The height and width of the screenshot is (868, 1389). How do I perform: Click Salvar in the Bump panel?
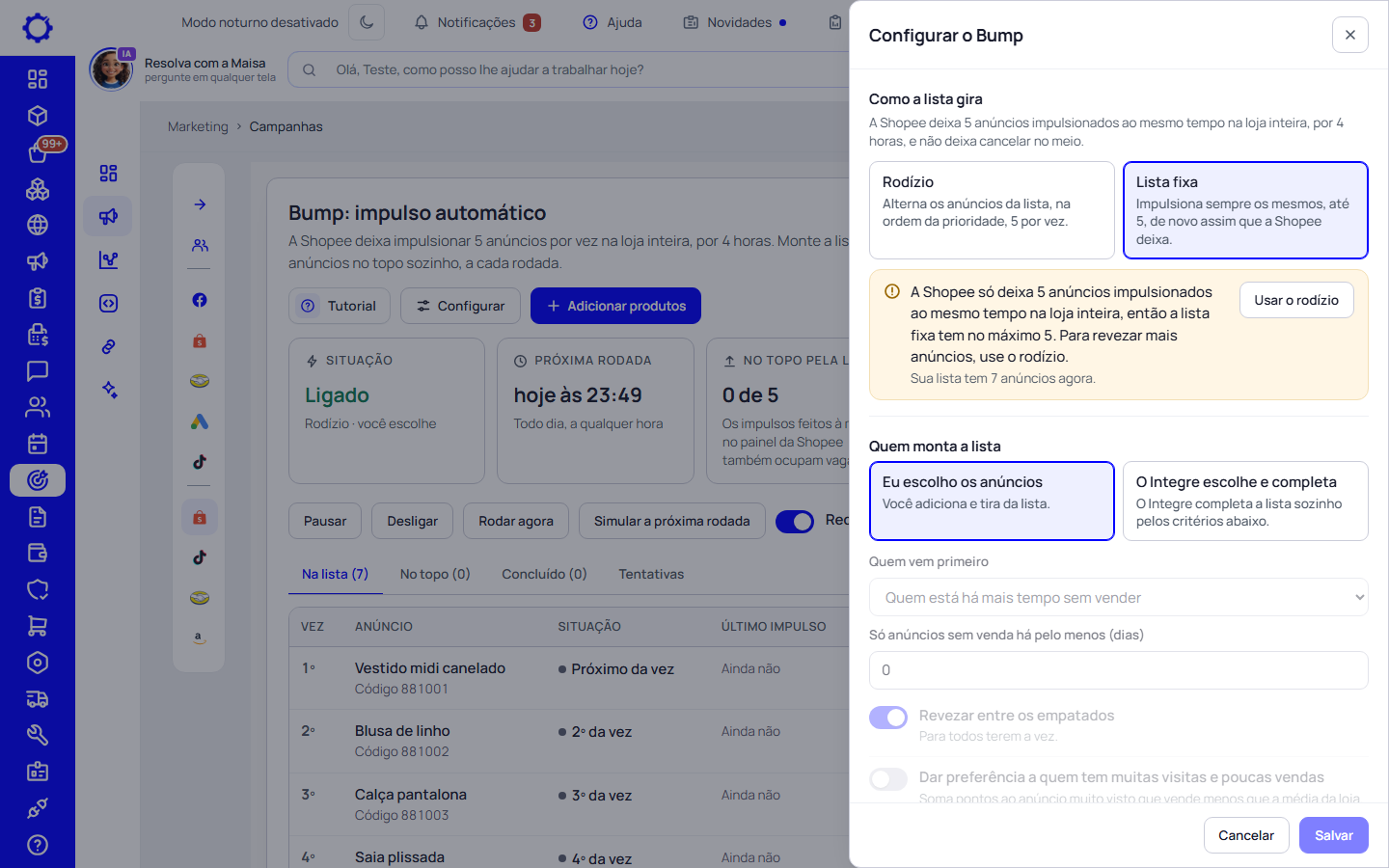[1334, 835]
